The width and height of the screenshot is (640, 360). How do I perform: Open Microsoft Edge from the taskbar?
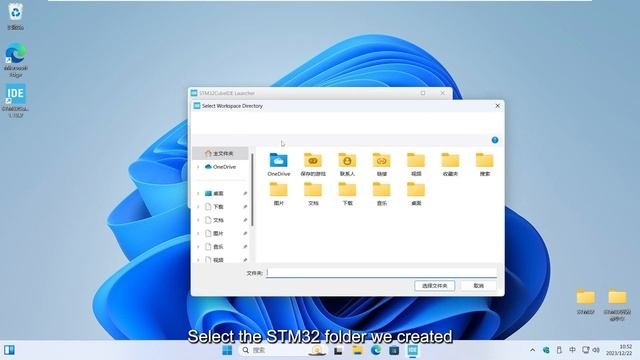coord(376,350)
